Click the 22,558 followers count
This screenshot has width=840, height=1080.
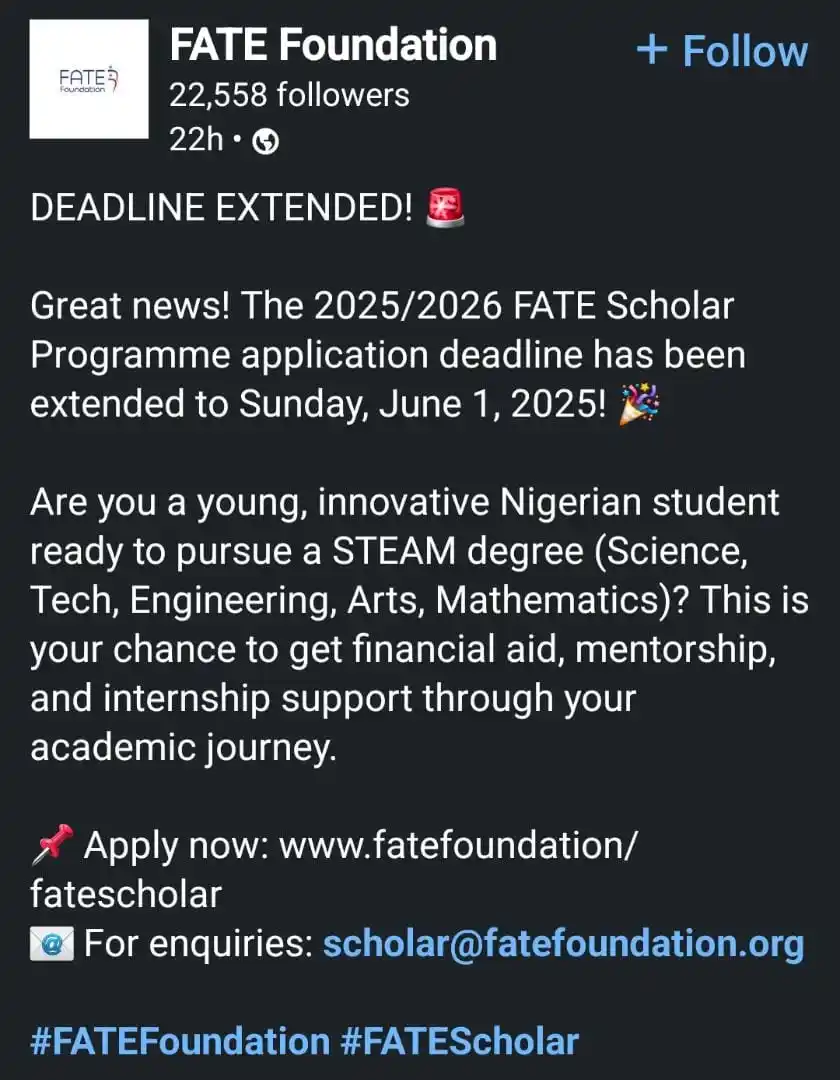(x=289, y=95)
